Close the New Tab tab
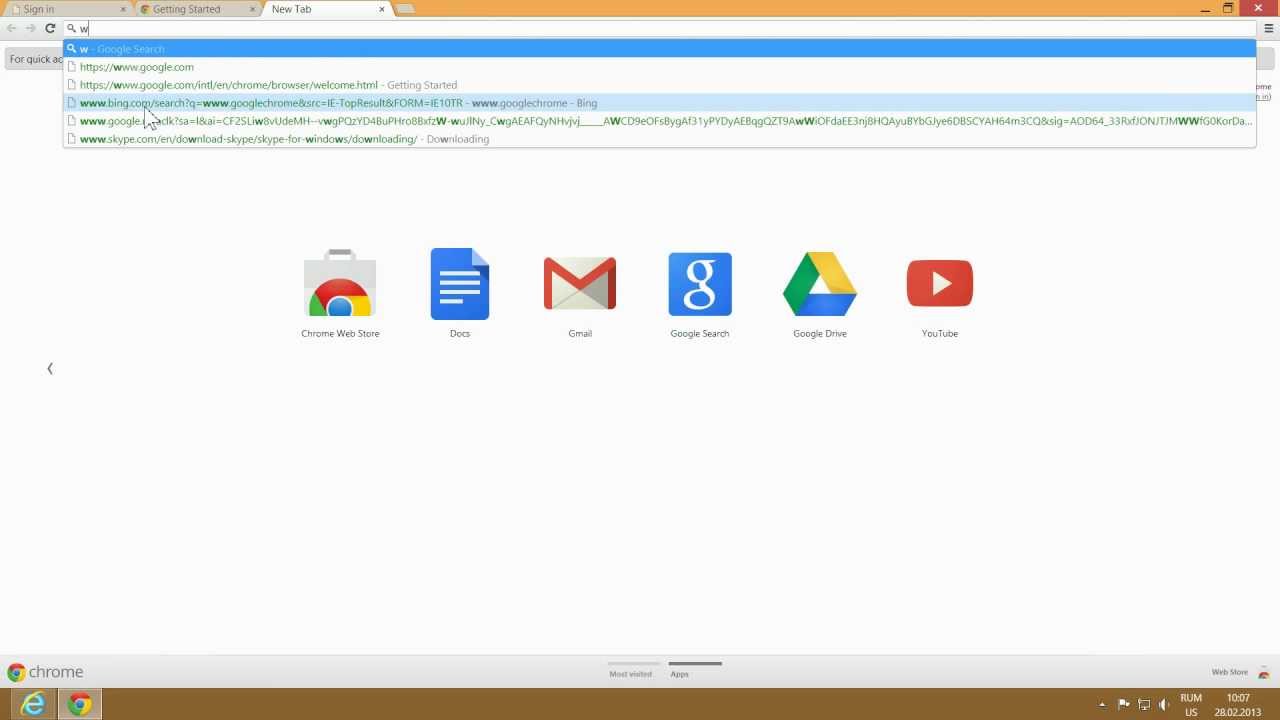The image size is (1280, 720). click(x=382, y=9)
